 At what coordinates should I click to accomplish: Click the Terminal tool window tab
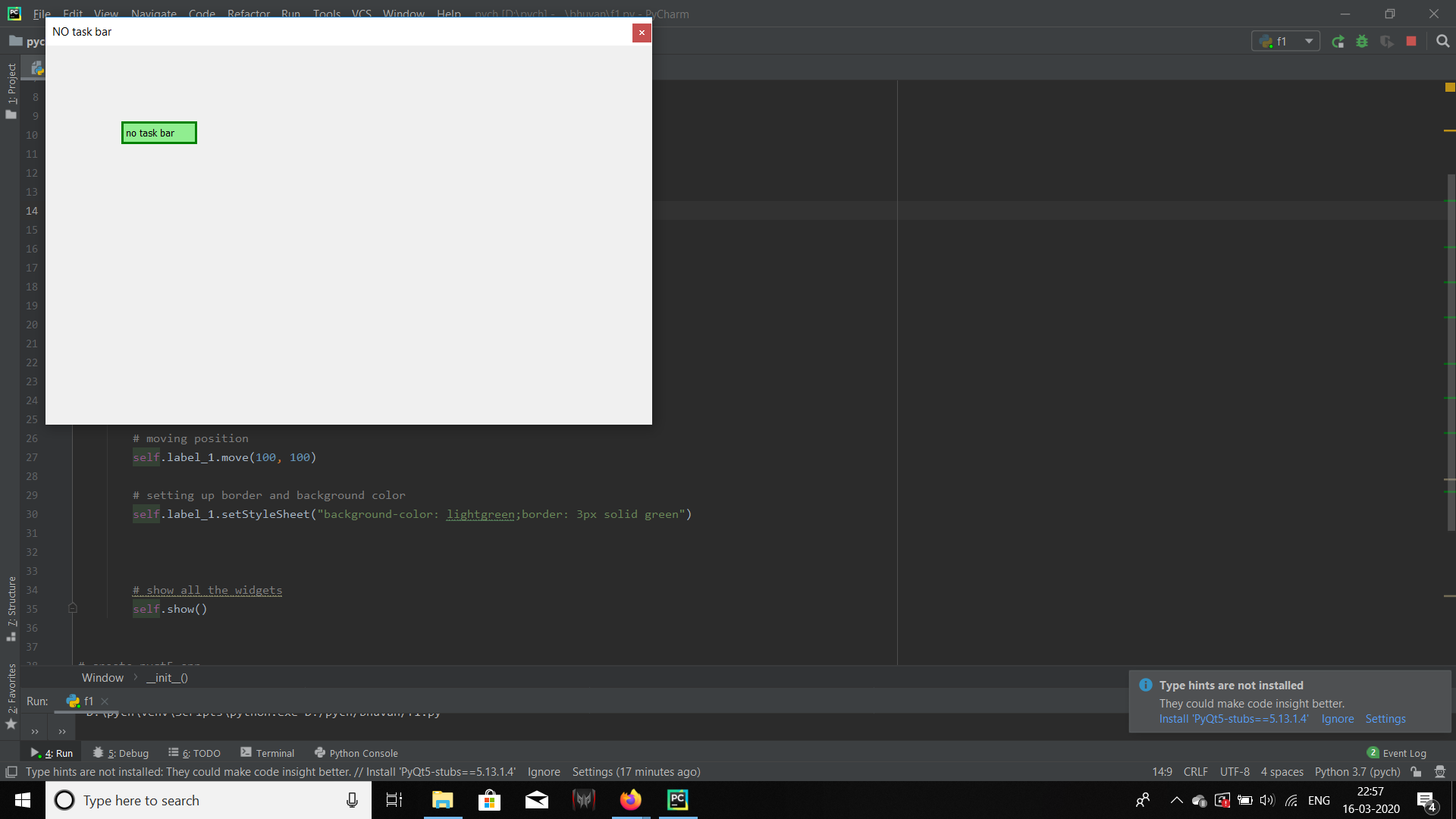(268, 753)
